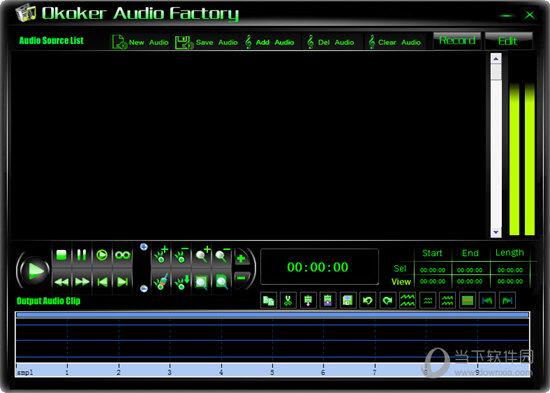Click the magnifier zoom out icon
The height and width of the screenshot is (393, 550).
click(x=222, y=255)
